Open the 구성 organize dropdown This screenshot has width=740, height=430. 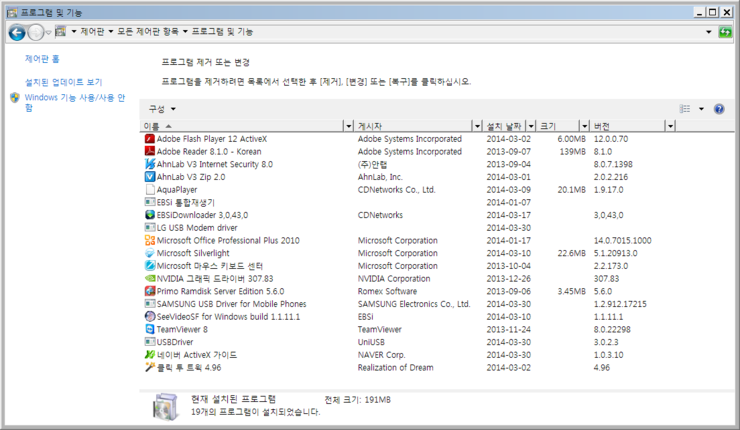pos(162,109)
